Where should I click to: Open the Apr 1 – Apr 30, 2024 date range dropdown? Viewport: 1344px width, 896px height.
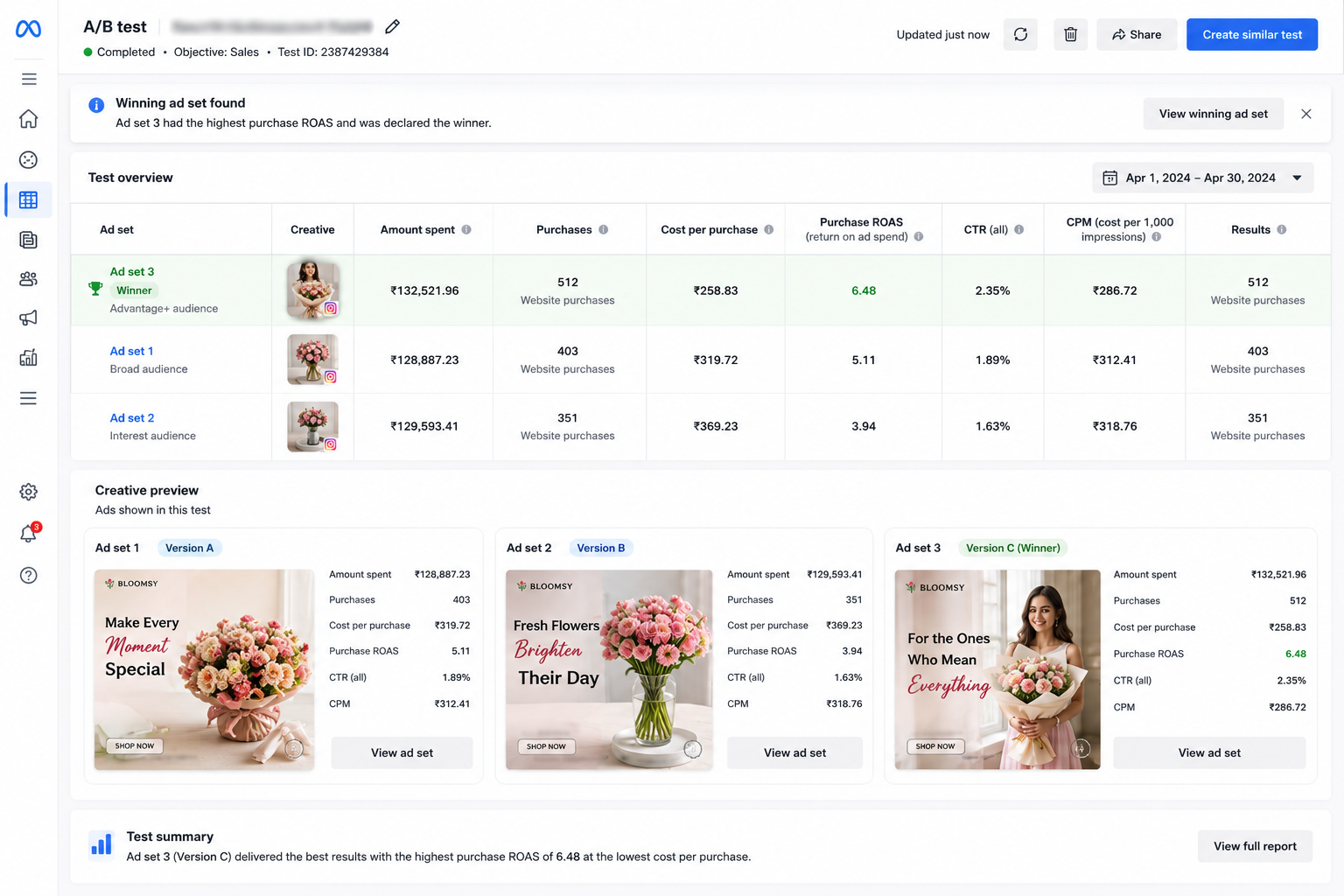click(1202, 178)
